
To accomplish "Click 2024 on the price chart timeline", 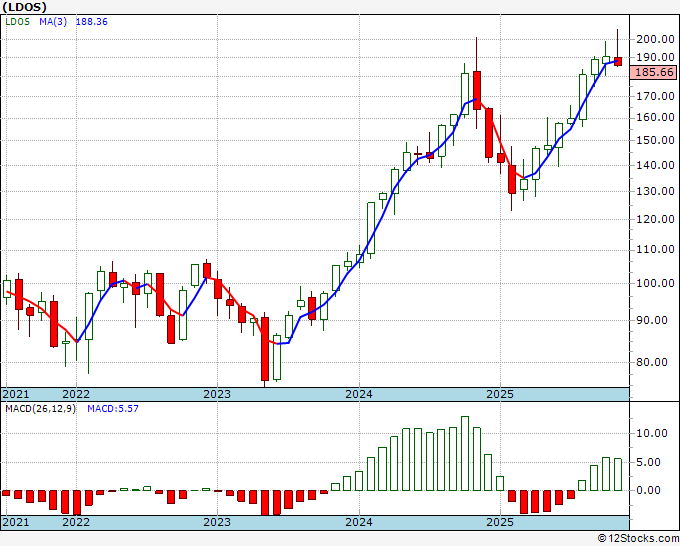I will 359,394.
